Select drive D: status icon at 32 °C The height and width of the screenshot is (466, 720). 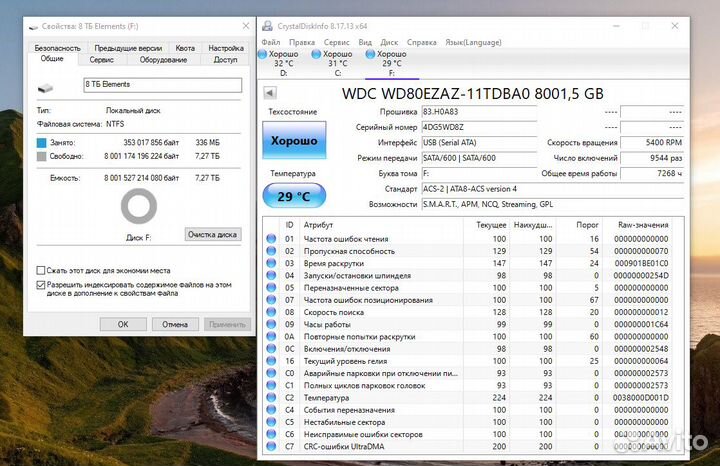tap(263, 54)
